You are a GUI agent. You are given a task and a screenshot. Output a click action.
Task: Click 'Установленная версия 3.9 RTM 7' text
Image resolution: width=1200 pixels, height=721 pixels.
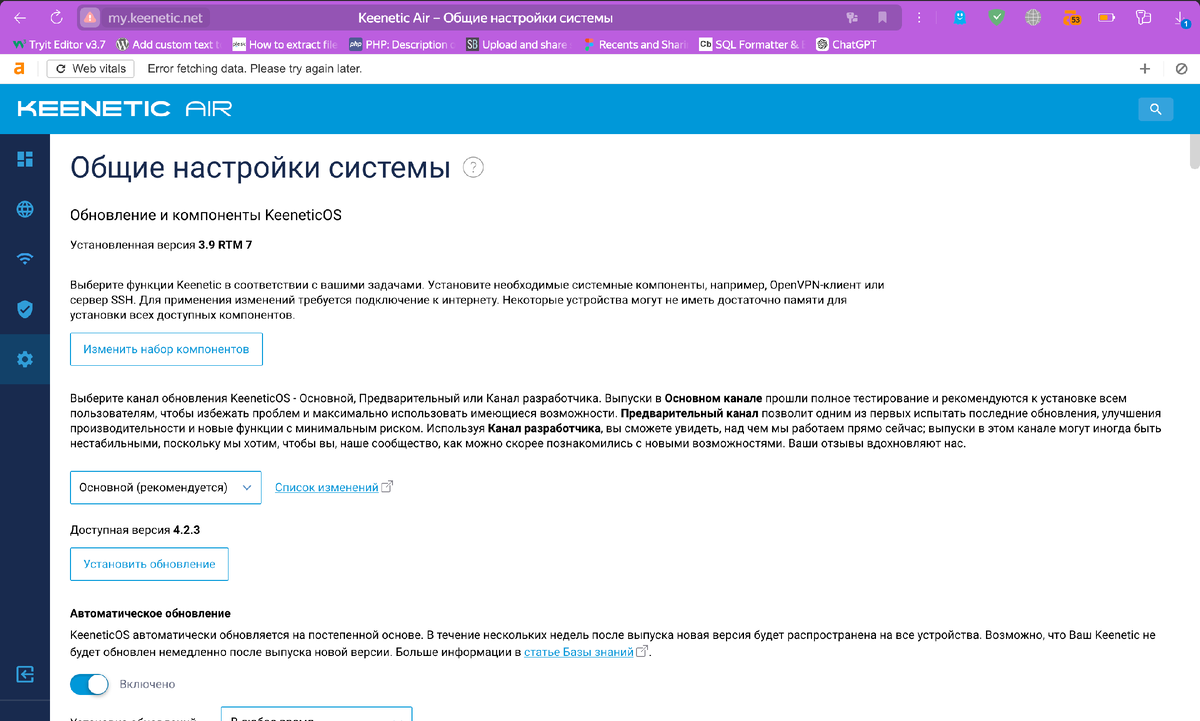[x=161, y=244]
